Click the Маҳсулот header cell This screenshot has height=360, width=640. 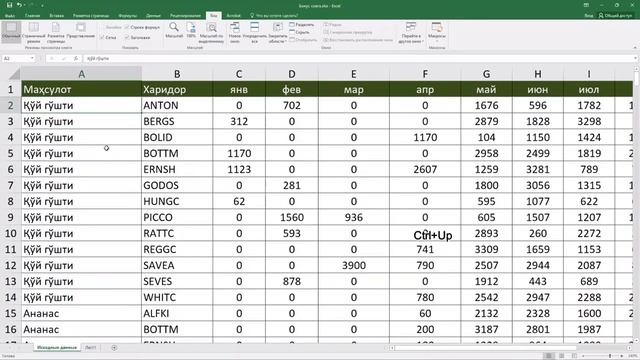[81, 89]
